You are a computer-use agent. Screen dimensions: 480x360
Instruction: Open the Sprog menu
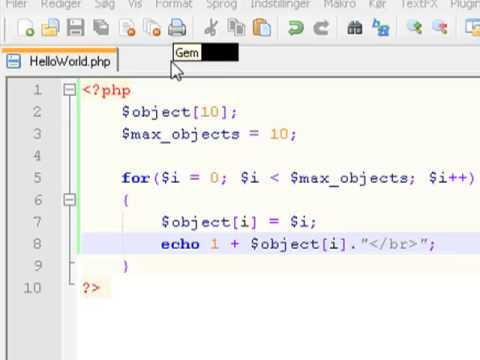pyautogui.click(x=222, y=4)
